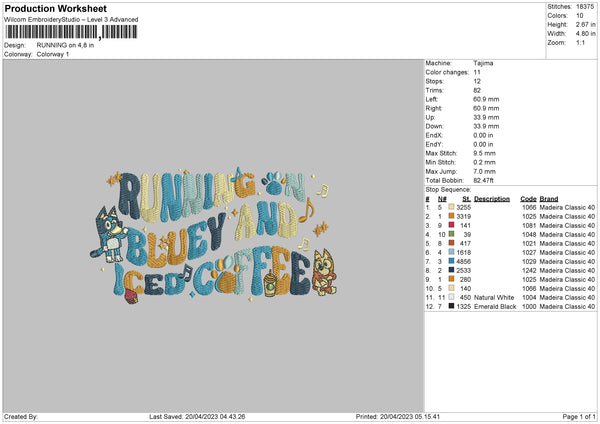Click the Description column header
The image size is (600, 424).
(492, 199)
